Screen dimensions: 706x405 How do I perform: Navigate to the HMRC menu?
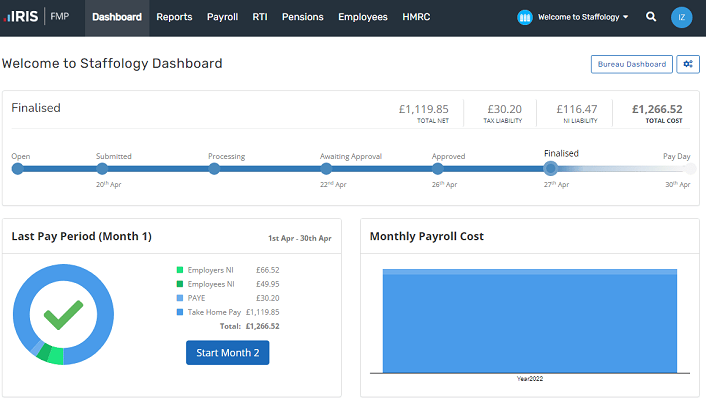[418, 17]
